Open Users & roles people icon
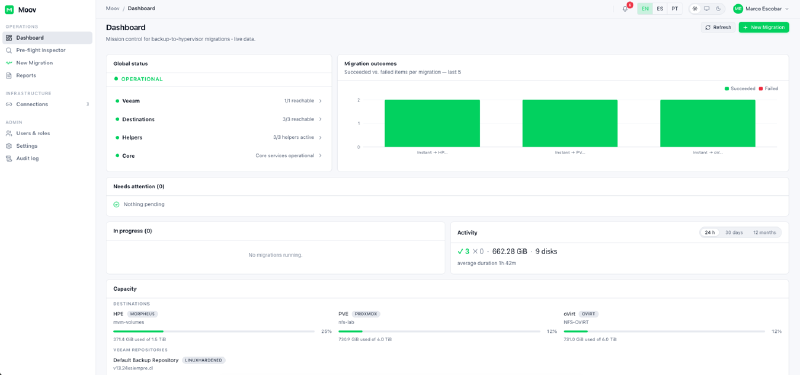Image resolution: width=800 pixels, height=375 pixels. click(x=9, y=133)
